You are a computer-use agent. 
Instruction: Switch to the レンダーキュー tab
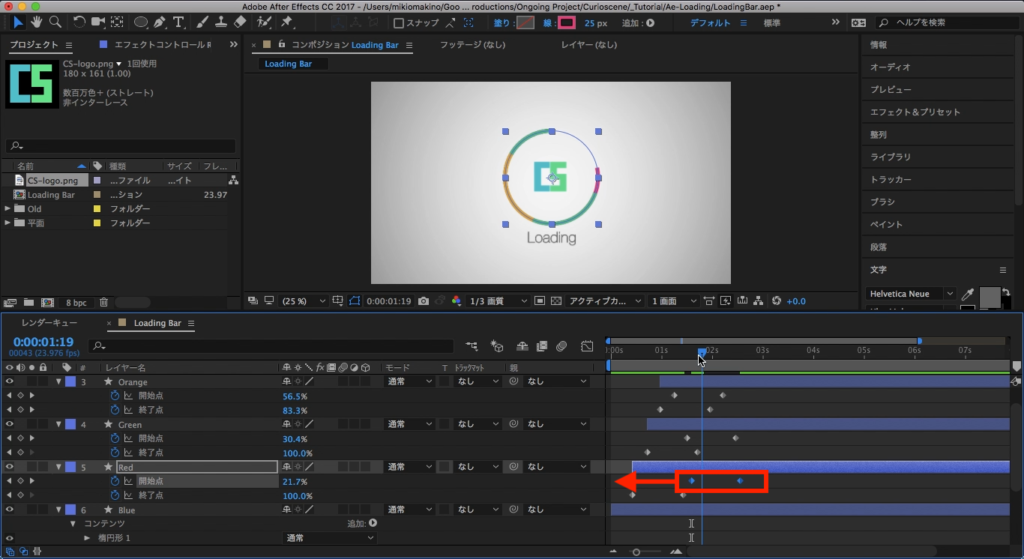click(49, 323)
